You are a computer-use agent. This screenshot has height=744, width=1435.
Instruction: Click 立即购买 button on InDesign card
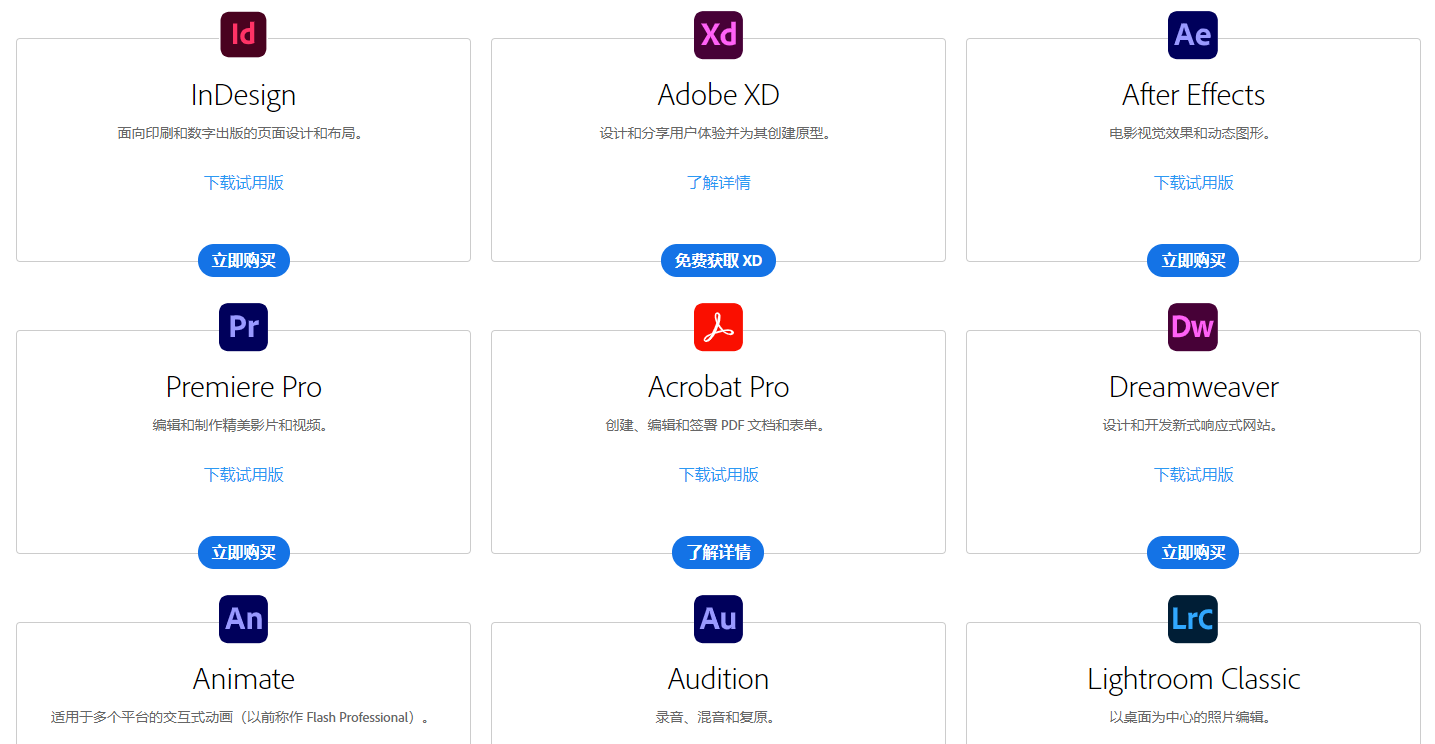(244, 261)
